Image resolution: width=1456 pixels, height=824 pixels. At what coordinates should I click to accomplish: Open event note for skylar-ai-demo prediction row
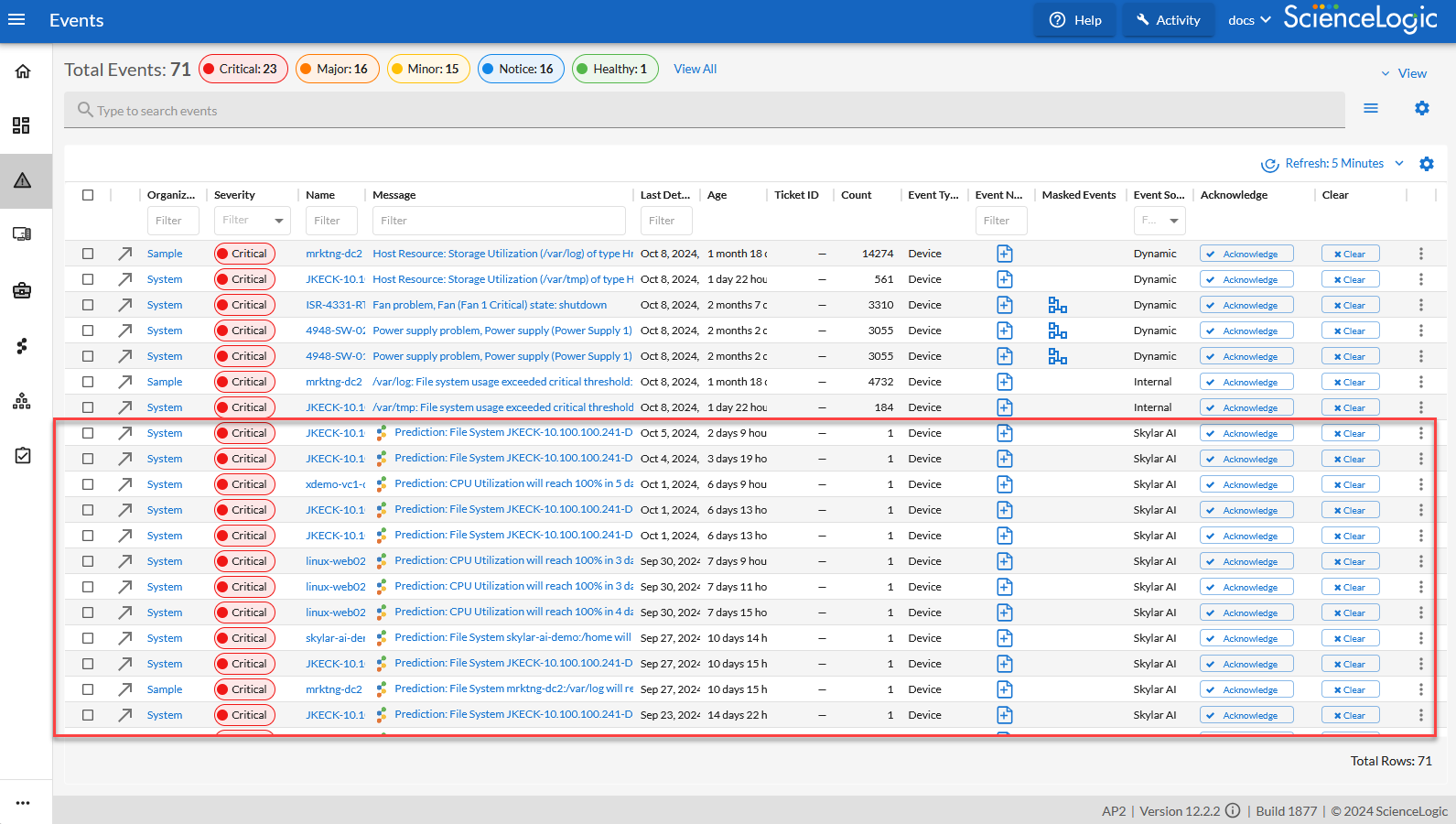coord(1004,638)
